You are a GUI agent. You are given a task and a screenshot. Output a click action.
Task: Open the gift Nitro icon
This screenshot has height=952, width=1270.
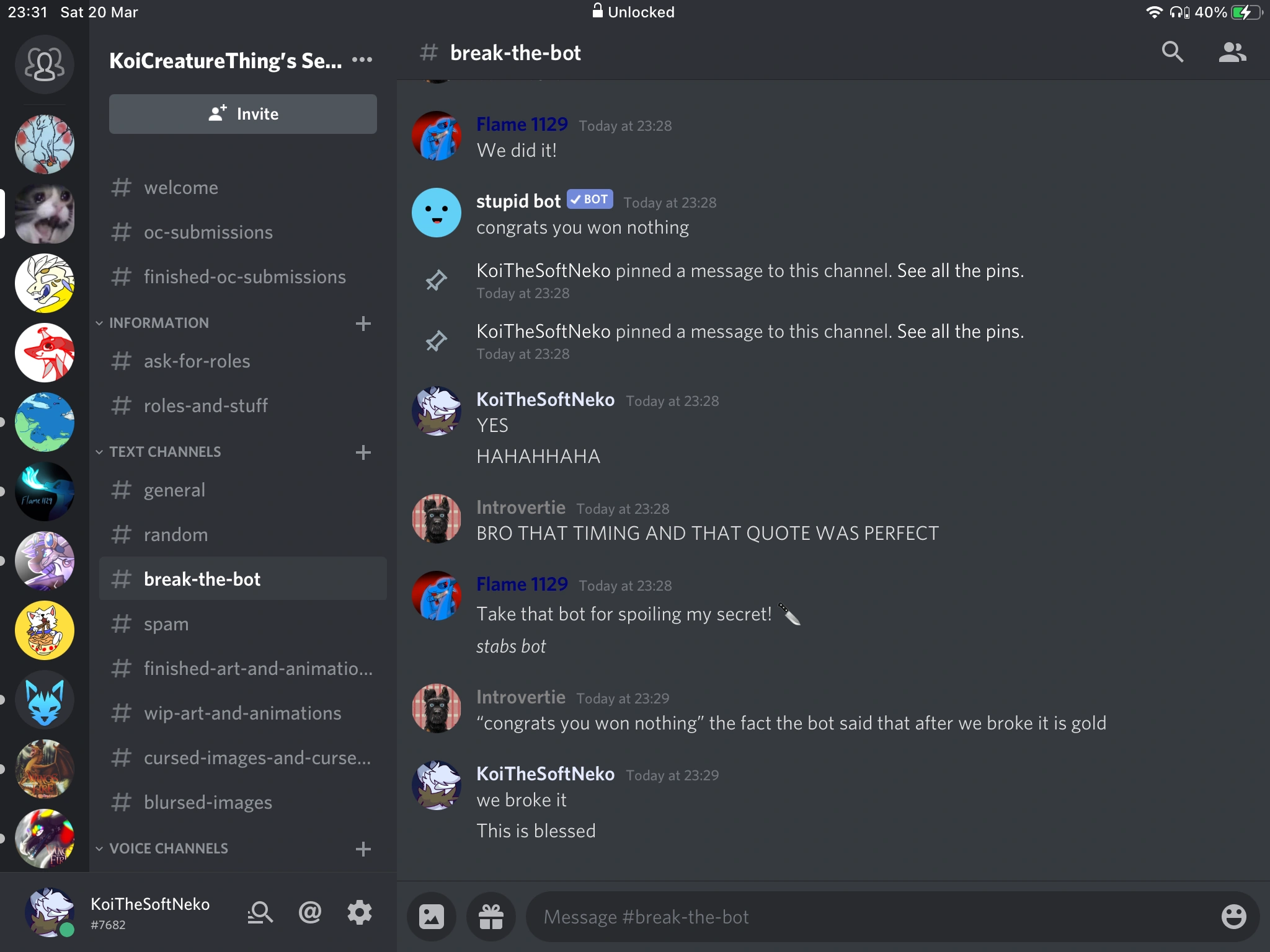(x=491, y=917)
